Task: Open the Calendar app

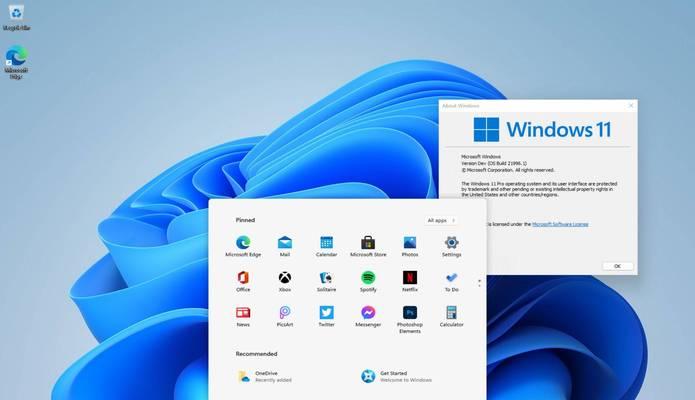Action: (x=326, y=246)
